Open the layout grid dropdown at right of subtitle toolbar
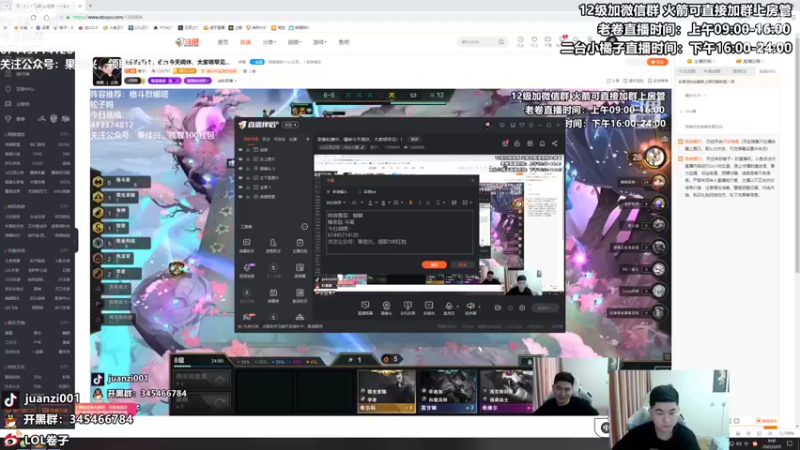Screen dimensions: 800x450 point(467,203)
